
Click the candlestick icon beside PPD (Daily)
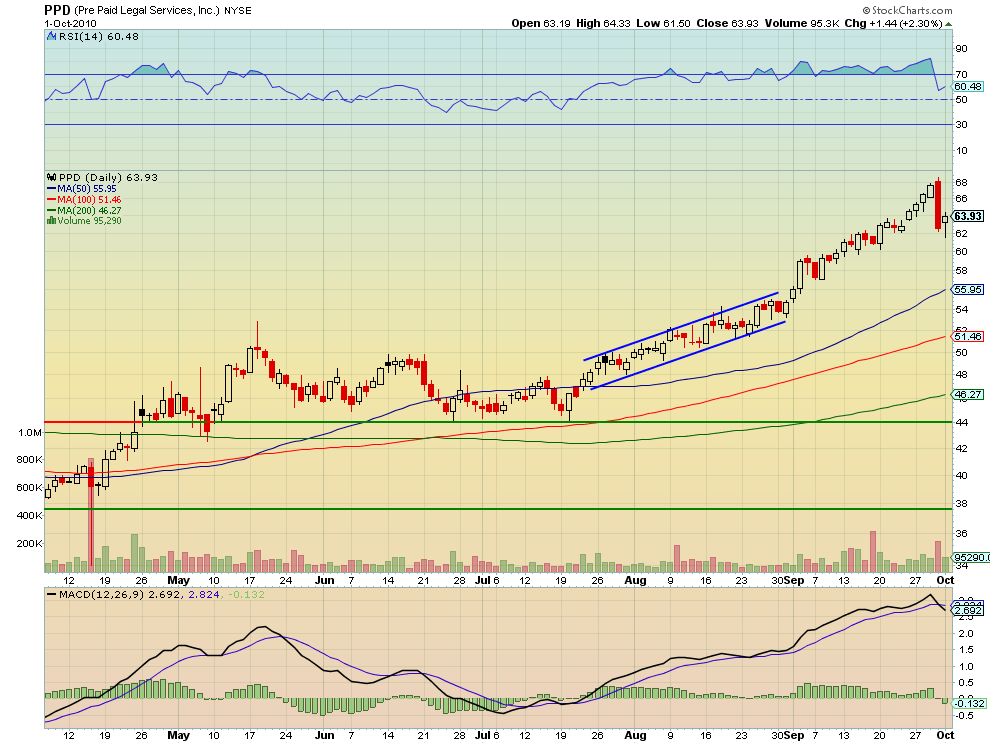pos(52,177)
